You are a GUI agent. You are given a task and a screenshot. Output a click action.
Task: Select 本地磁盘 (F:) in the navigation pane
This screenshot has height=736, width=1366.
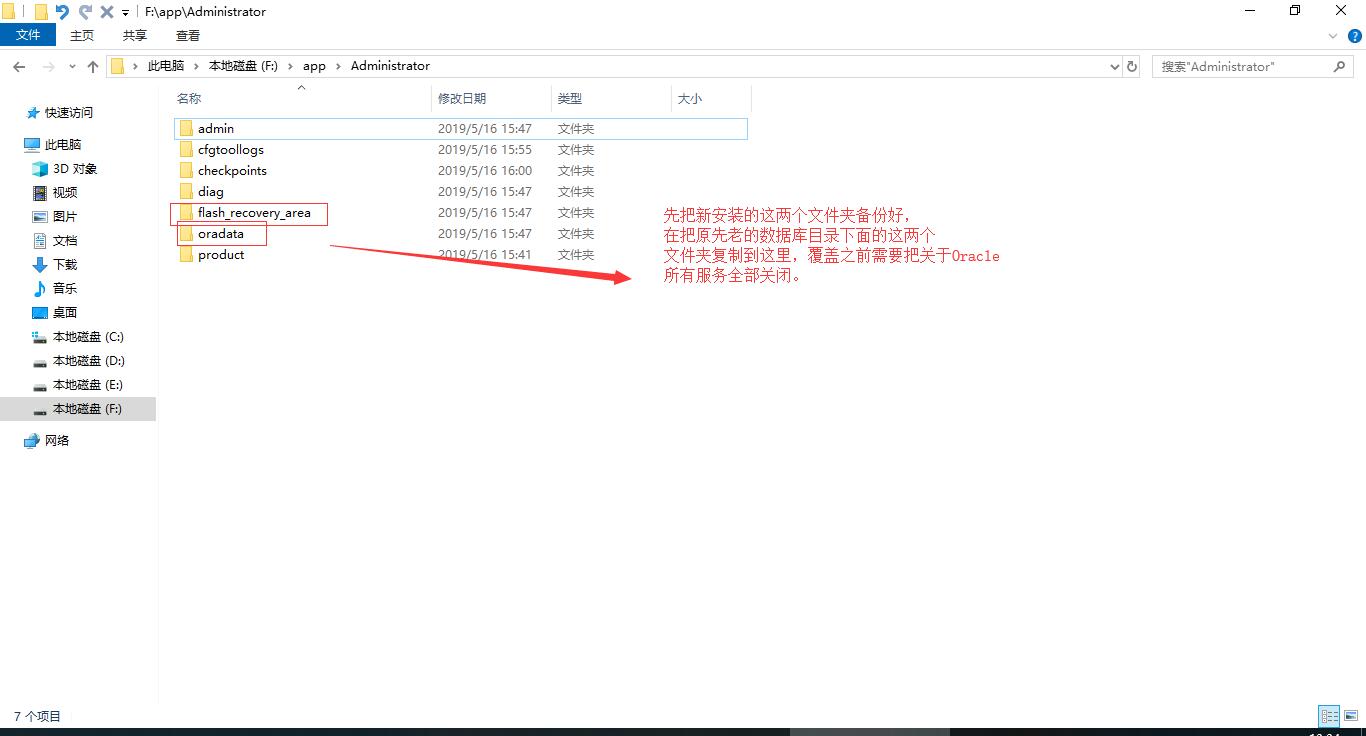pyautogui.click(x=78, y=409)
